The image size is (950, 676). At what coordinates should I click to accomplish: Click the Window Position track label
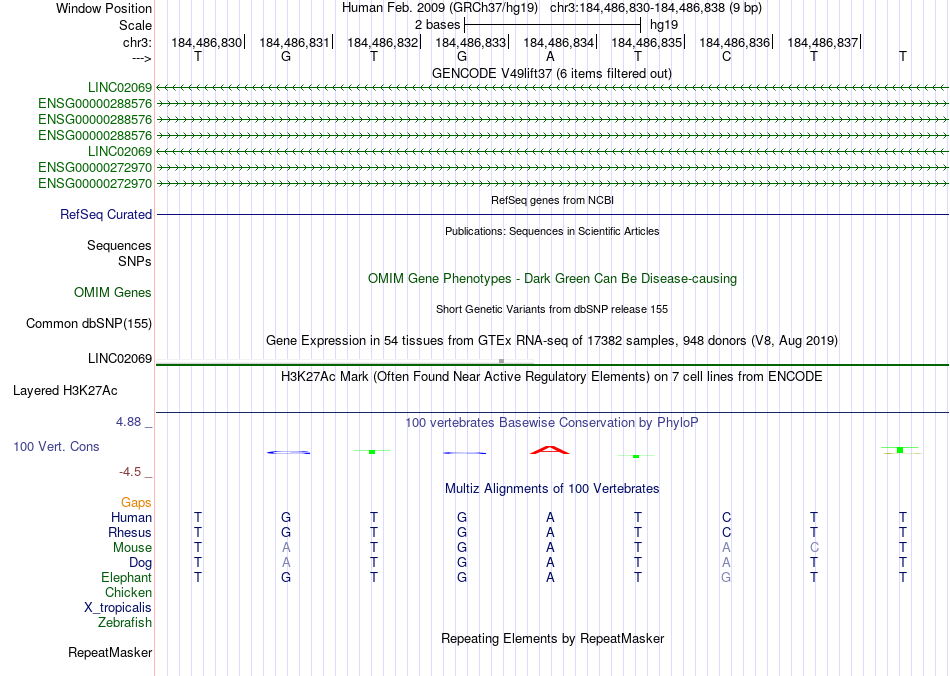104,8
